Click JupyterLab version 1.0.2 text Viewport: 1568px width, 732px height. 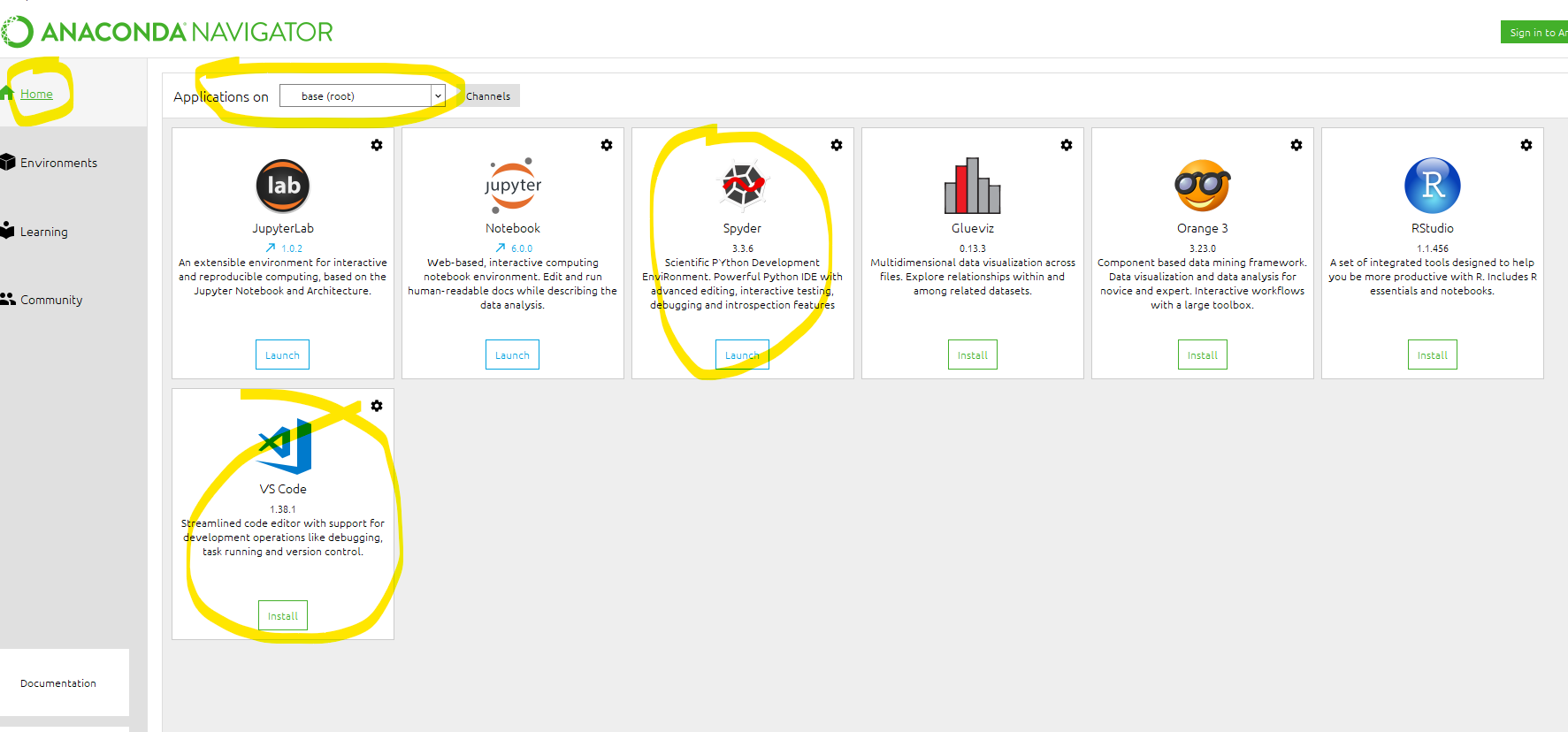pos(292,249)
